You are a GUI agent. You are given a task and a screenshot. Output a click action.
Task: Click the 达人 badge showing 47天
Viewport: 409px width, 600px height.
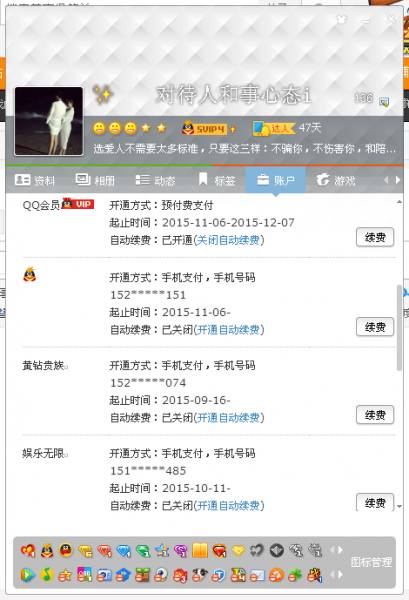click(274, 128)
